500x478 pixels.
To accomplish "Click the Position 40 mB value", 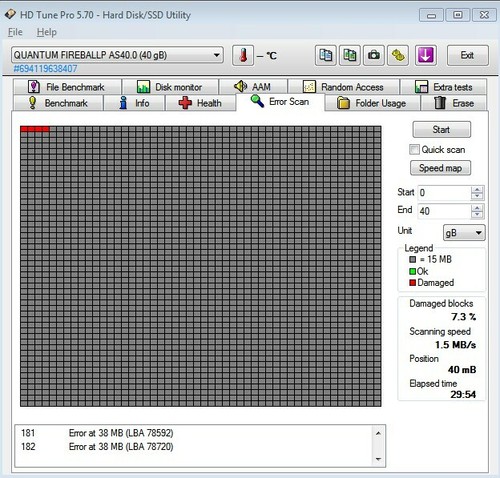I will pos(462,369).
